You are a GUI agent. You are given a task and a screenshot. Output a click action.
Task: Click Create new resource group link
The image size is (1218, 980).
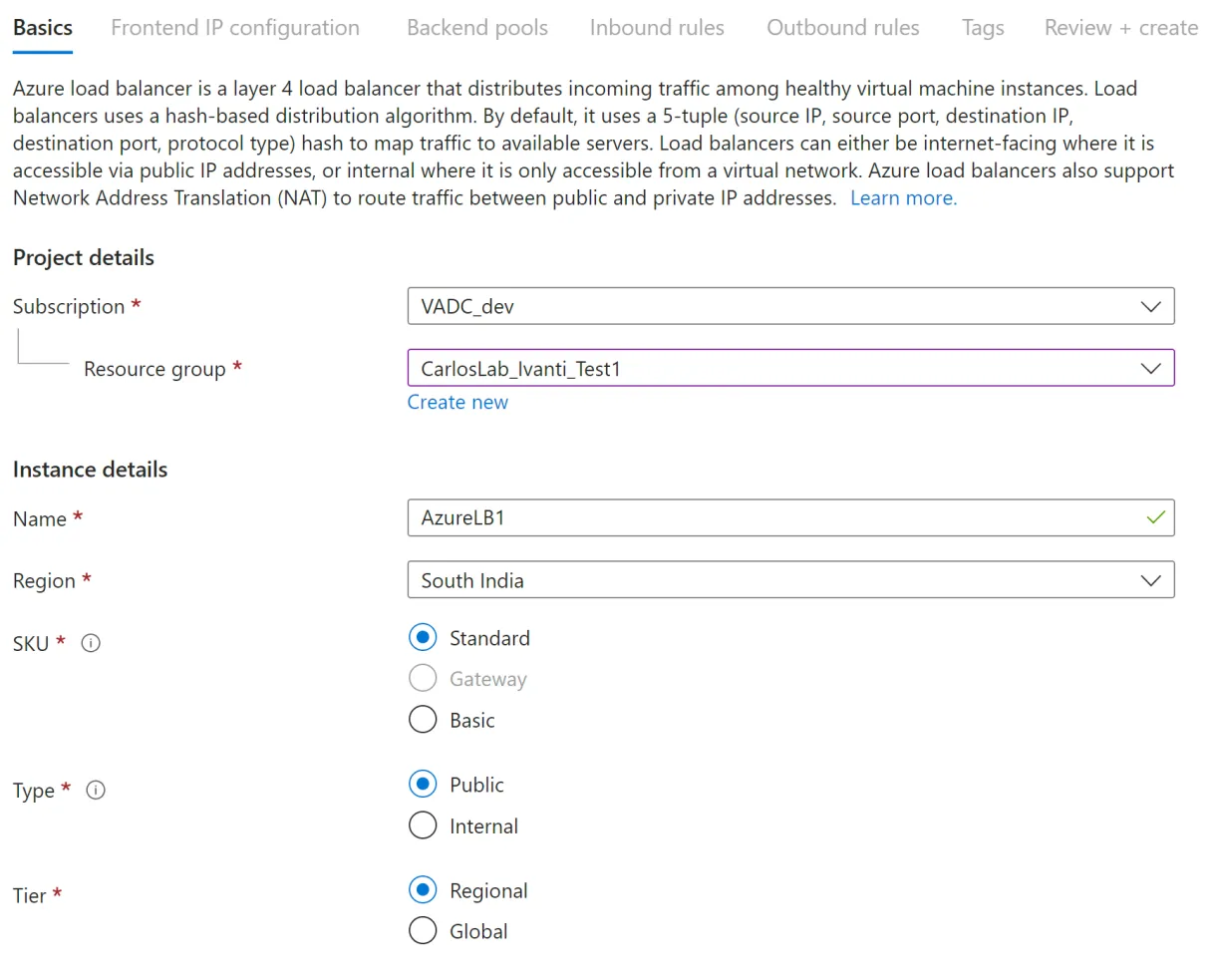(457, 402)
